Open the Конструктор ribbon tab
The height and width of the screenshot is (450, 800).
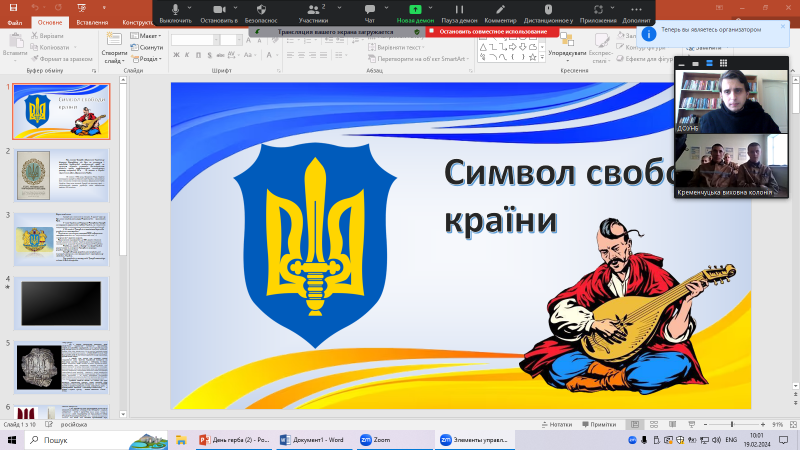pos(137,22)
